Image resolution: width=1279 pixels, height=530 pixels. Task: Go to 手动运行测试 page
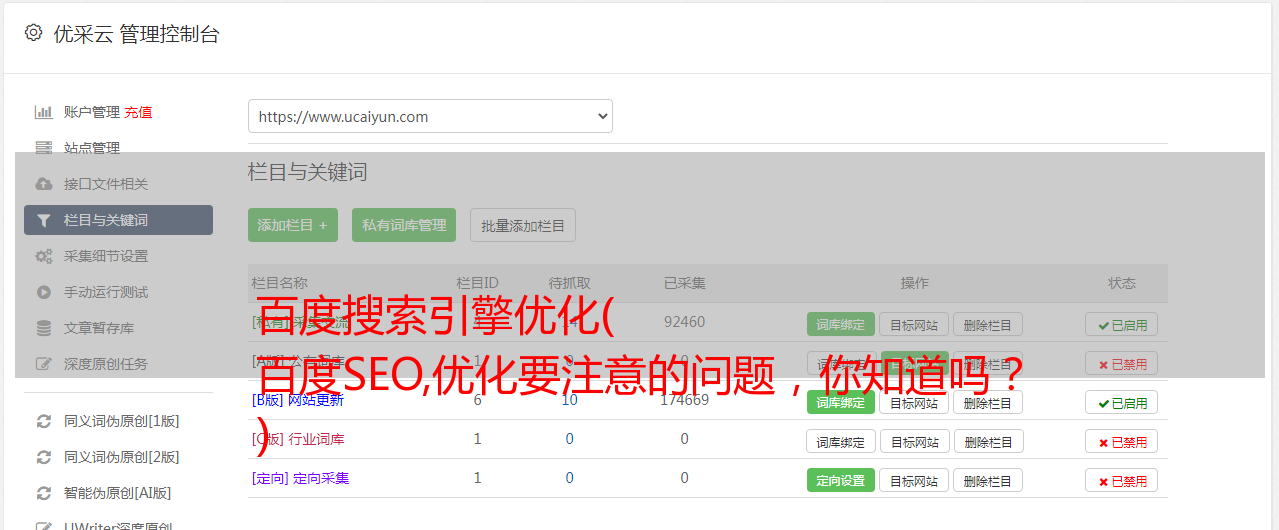106,292
